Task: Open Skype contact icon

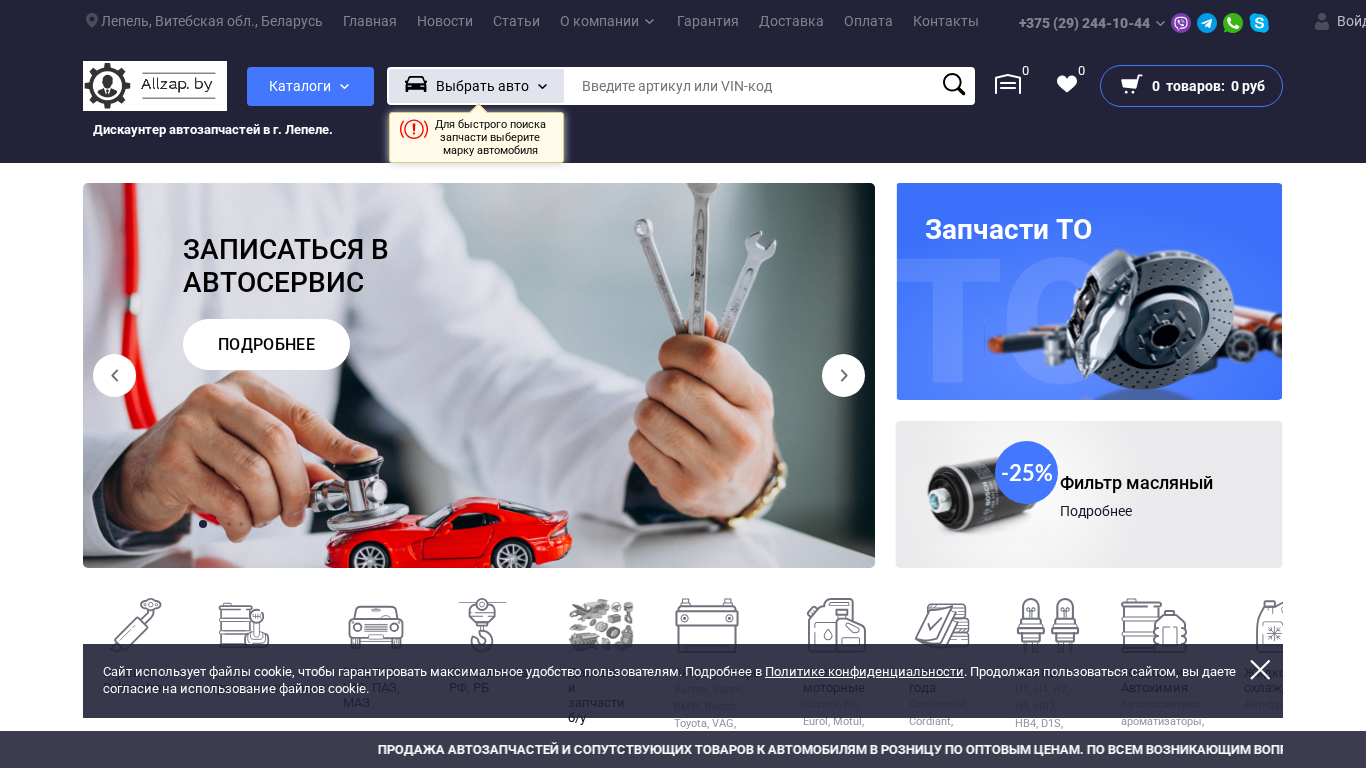Action: pyautogui.click(x=1259, y=23)
